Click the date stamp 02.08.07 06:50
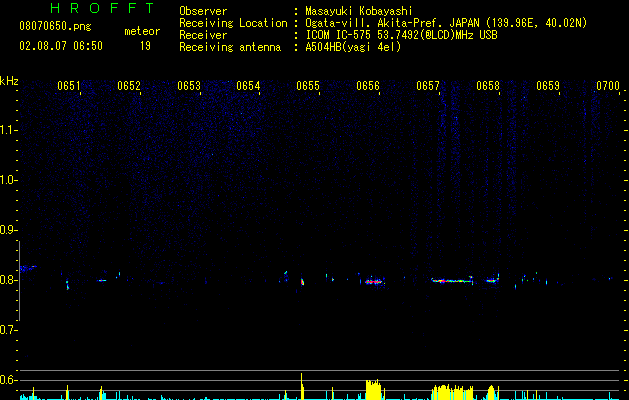The image size is (629, 400). point(61,46)
